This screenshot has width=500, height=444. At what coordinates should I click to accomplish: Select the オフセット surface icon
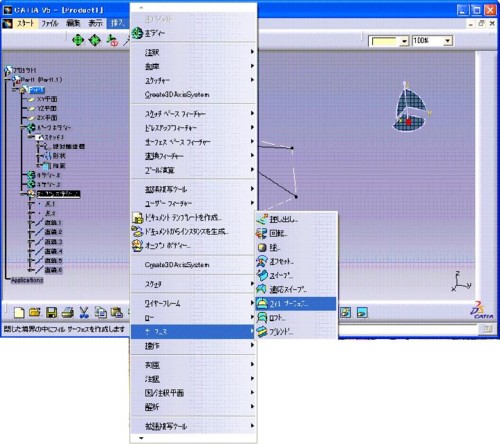pos(262,261)
